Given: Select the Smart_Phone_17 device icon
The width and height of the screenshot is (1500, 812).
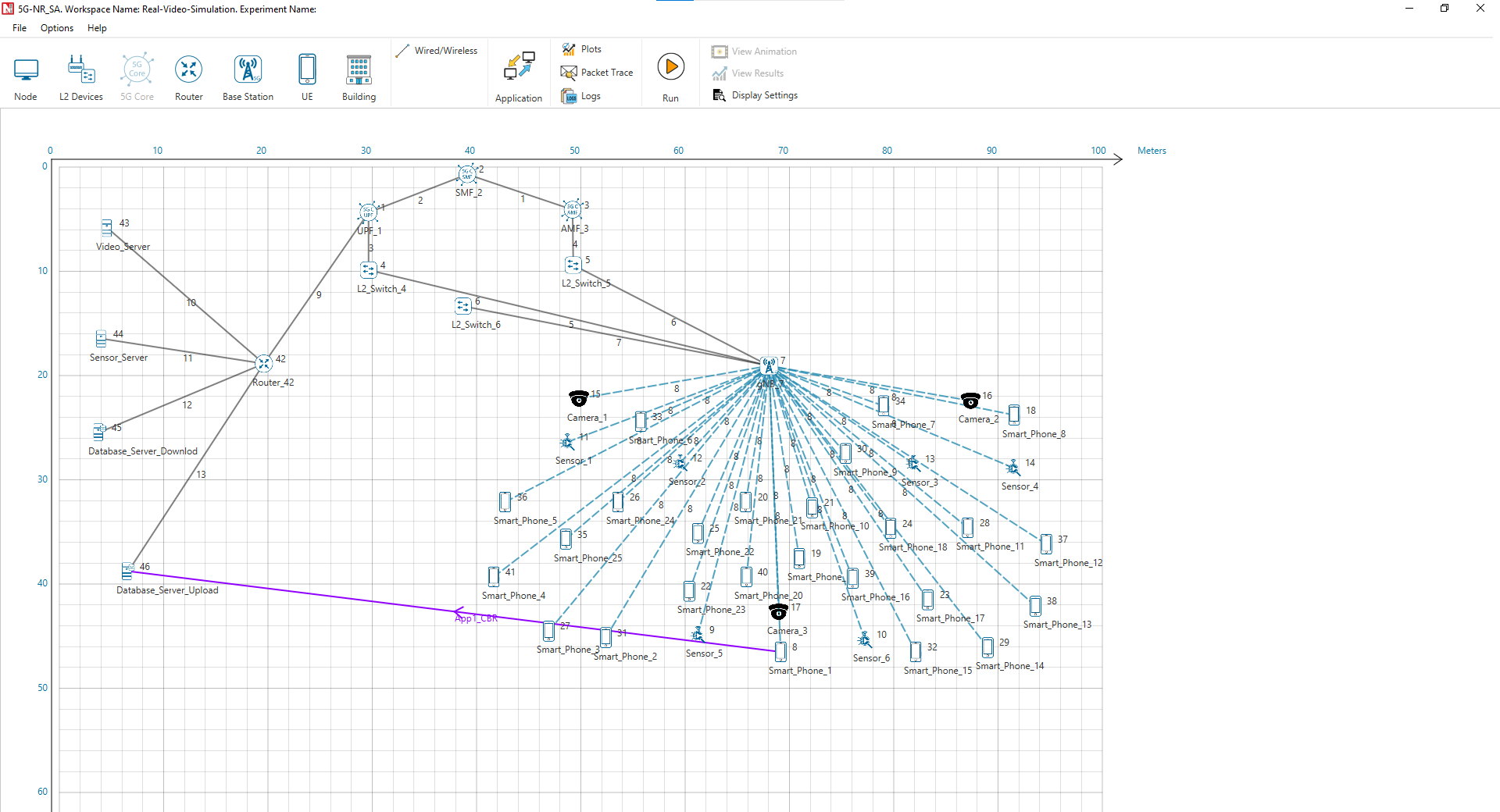Looking at the screenshot, I should click(x=928, y=600).
